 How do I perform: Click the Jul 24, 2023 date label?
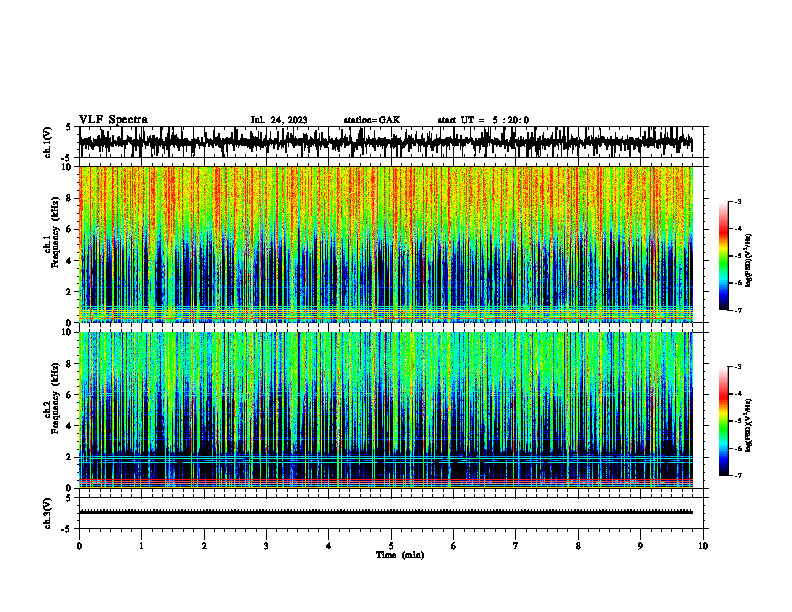point(279,120)
